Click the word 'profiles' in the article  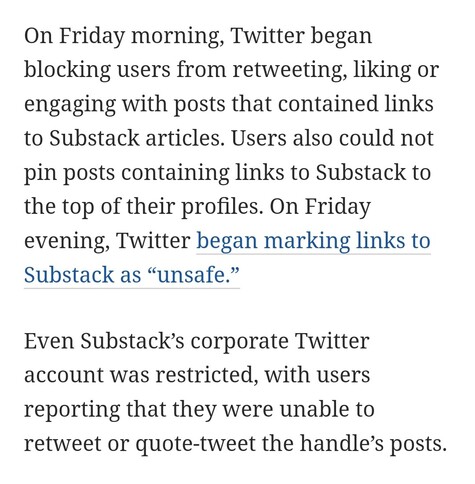[220, 207]
